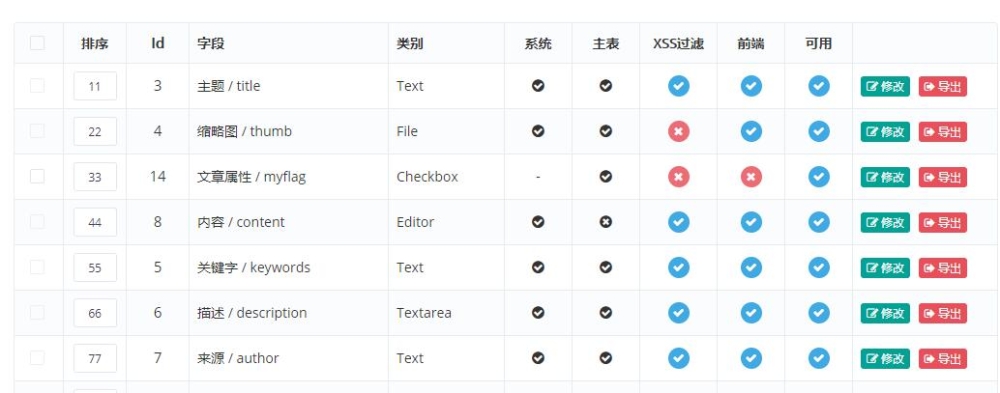
Task: Click the 排序 column header
Action: [94, 43]
